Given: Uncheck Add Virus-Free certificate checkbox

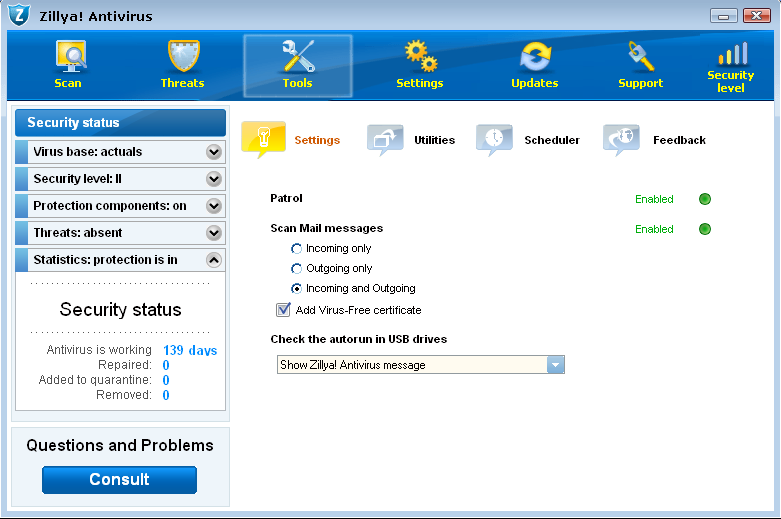Looking at the screenshot, I should [283, 310].
